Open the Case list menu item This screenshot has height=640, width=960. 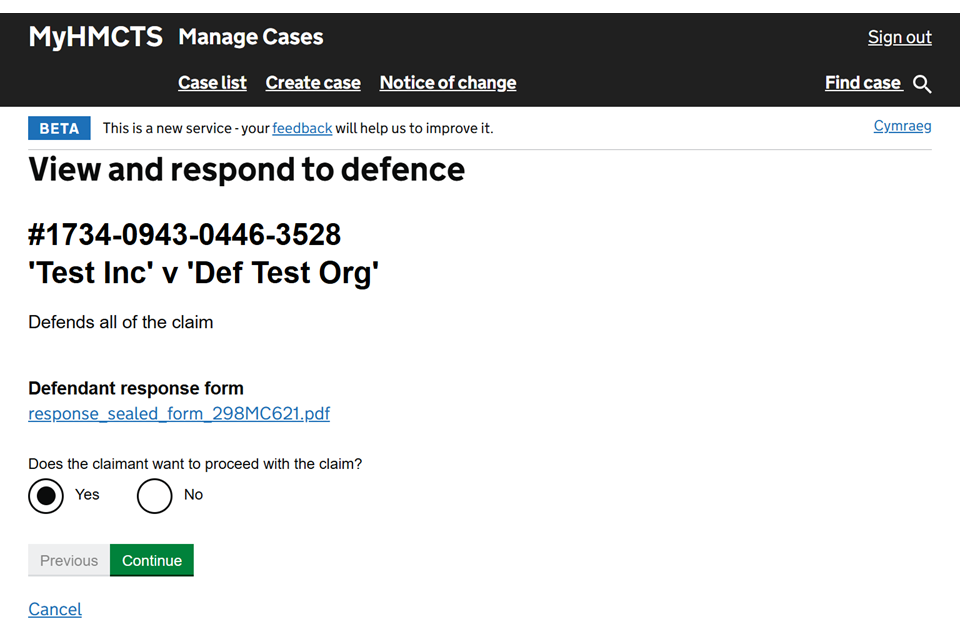(x=212, y=83)
